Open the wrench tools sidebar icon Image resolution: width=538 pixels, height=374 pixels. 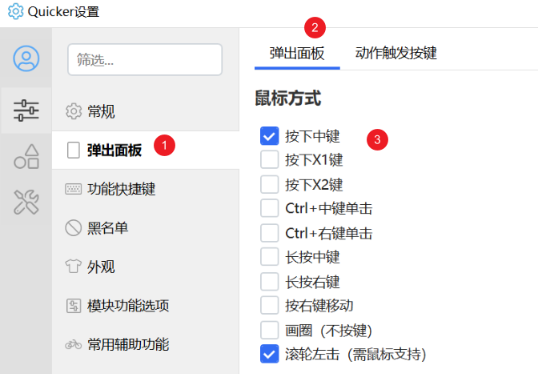click(x=26, y=202)
